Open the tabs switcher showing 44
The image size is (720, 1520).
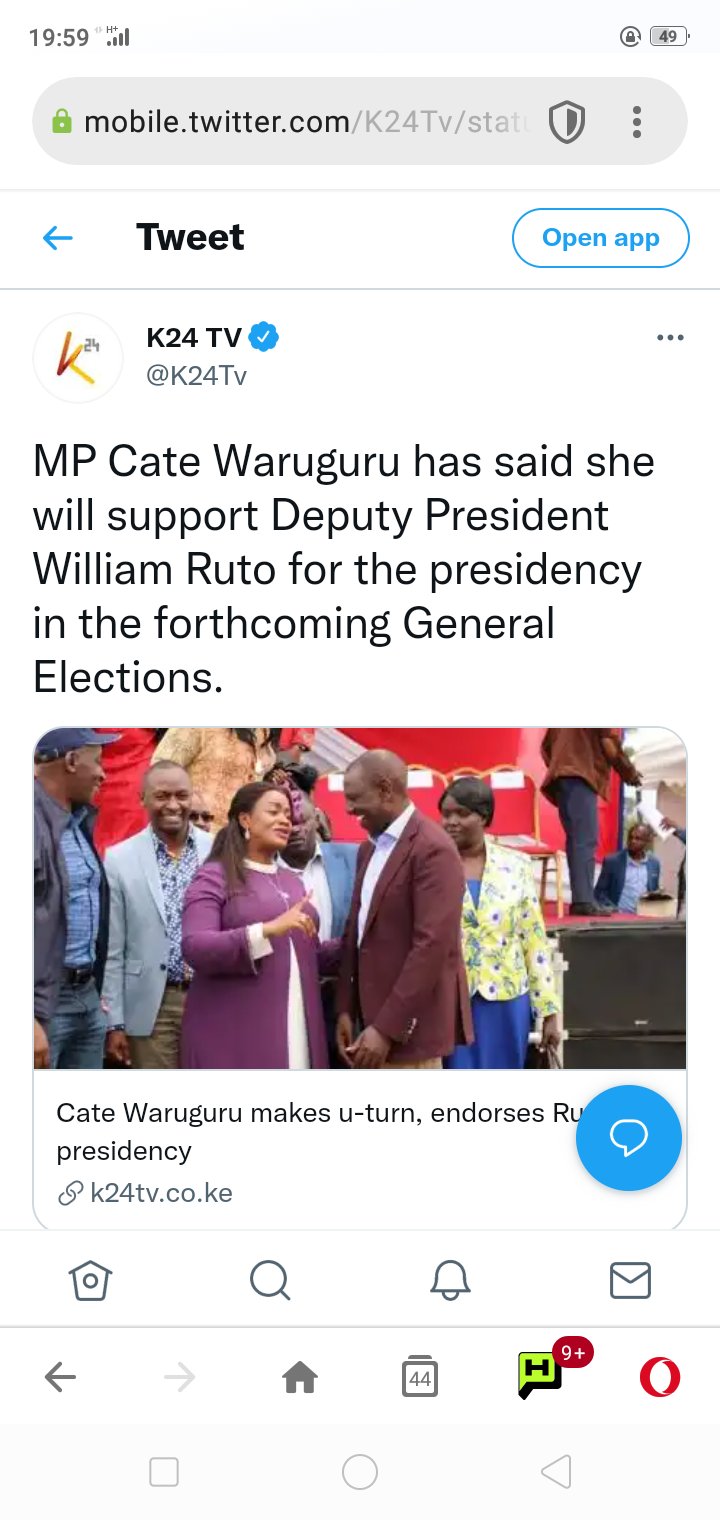click(x=420, y=1378)
